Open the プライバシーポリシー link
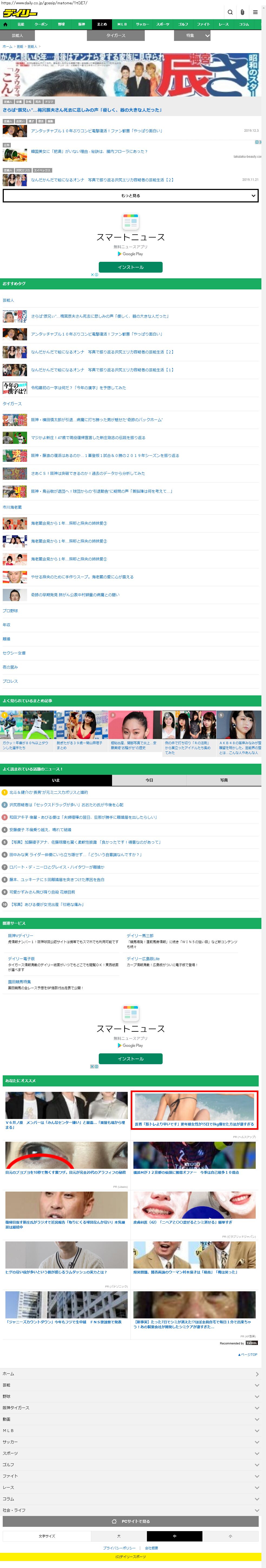Image resolution: width=266 pixels, height=1568 pixels. pyautogui.click(x=119, y=1548)
